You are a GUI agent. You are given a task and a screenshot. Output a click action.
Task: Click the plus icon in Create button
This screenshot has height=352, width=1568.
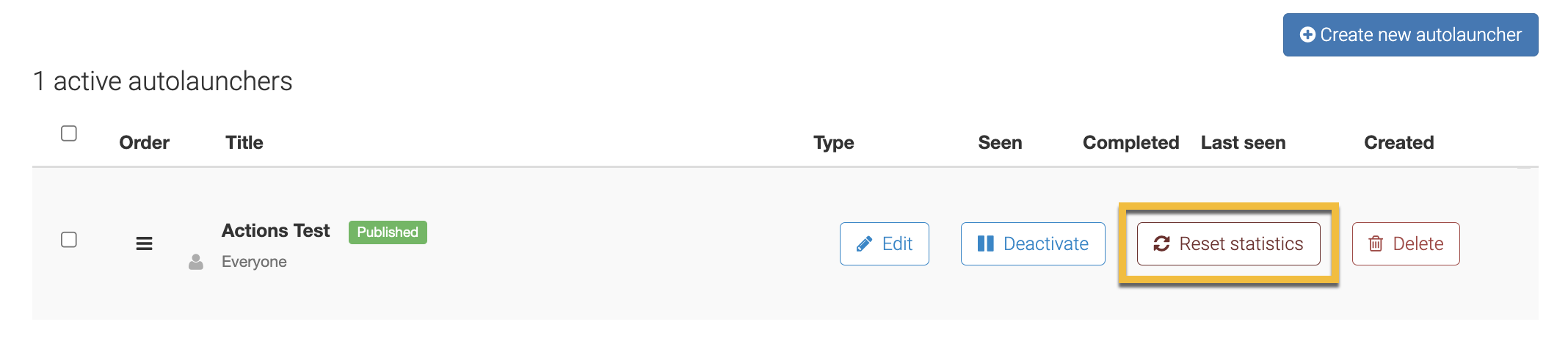pos(1307,34)
